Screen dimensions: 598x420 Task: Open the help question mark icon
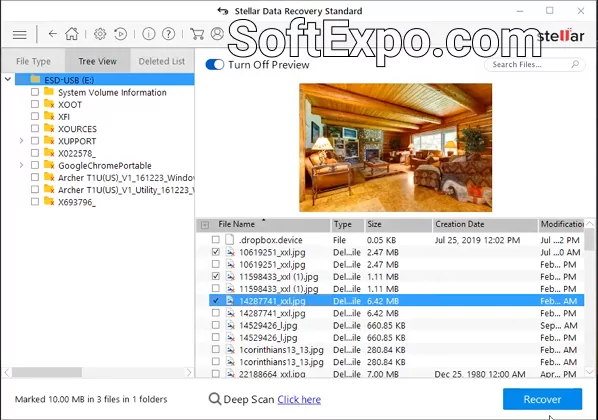(168, 34)
